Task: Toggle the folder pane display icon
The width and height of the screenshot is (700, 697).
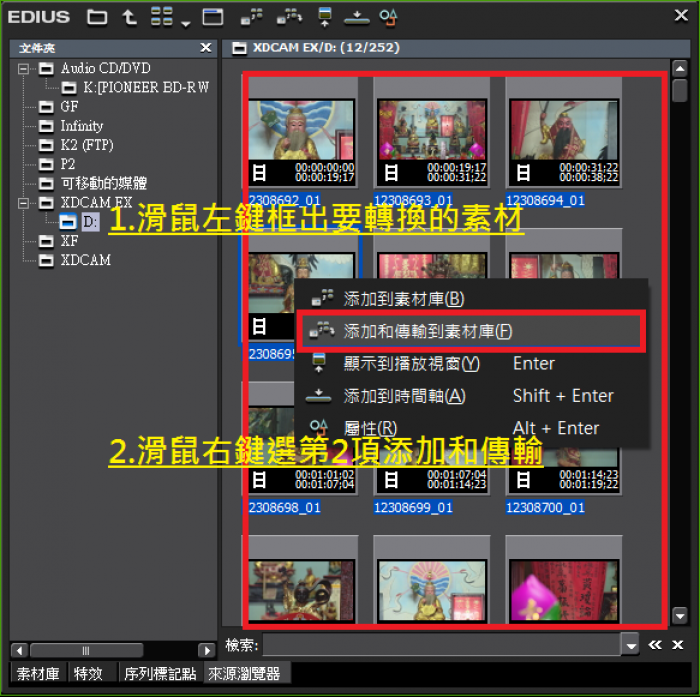Action: 212,17
